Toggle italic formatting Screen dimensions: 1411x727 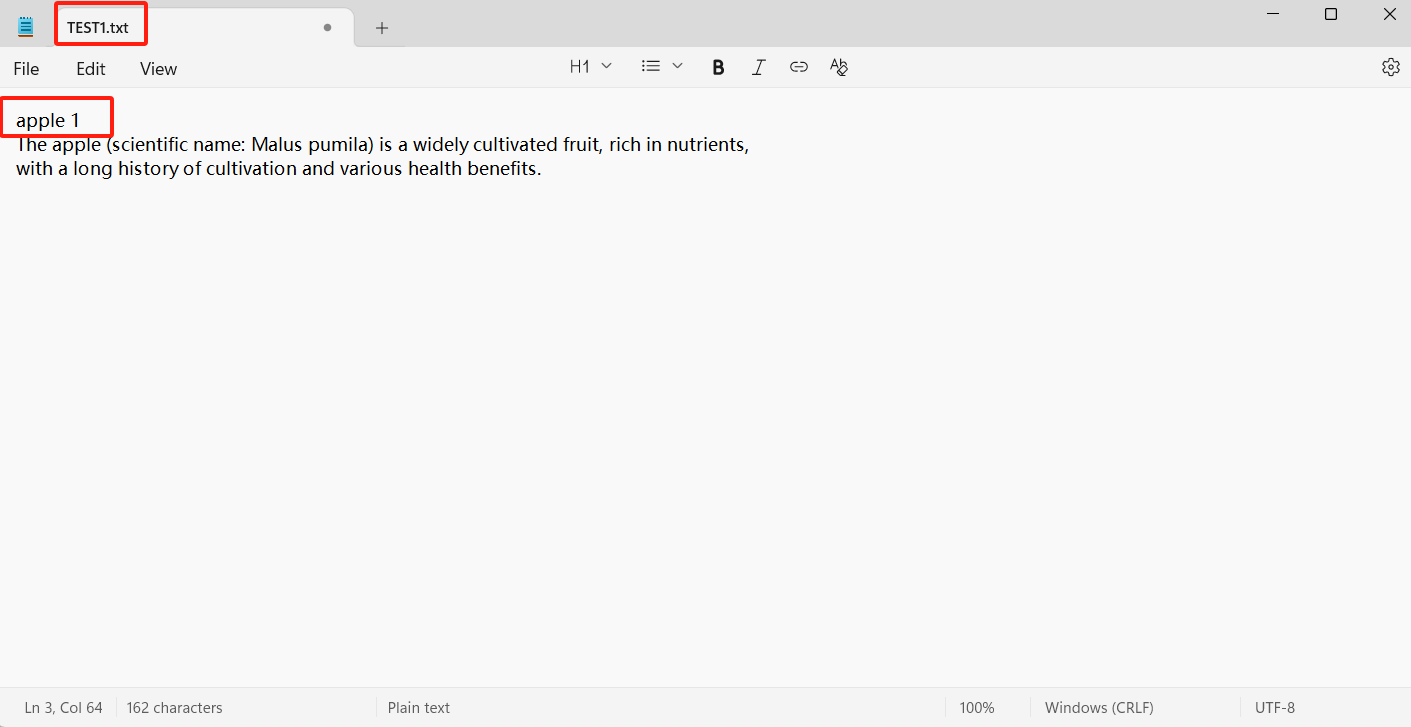(758, 67)
